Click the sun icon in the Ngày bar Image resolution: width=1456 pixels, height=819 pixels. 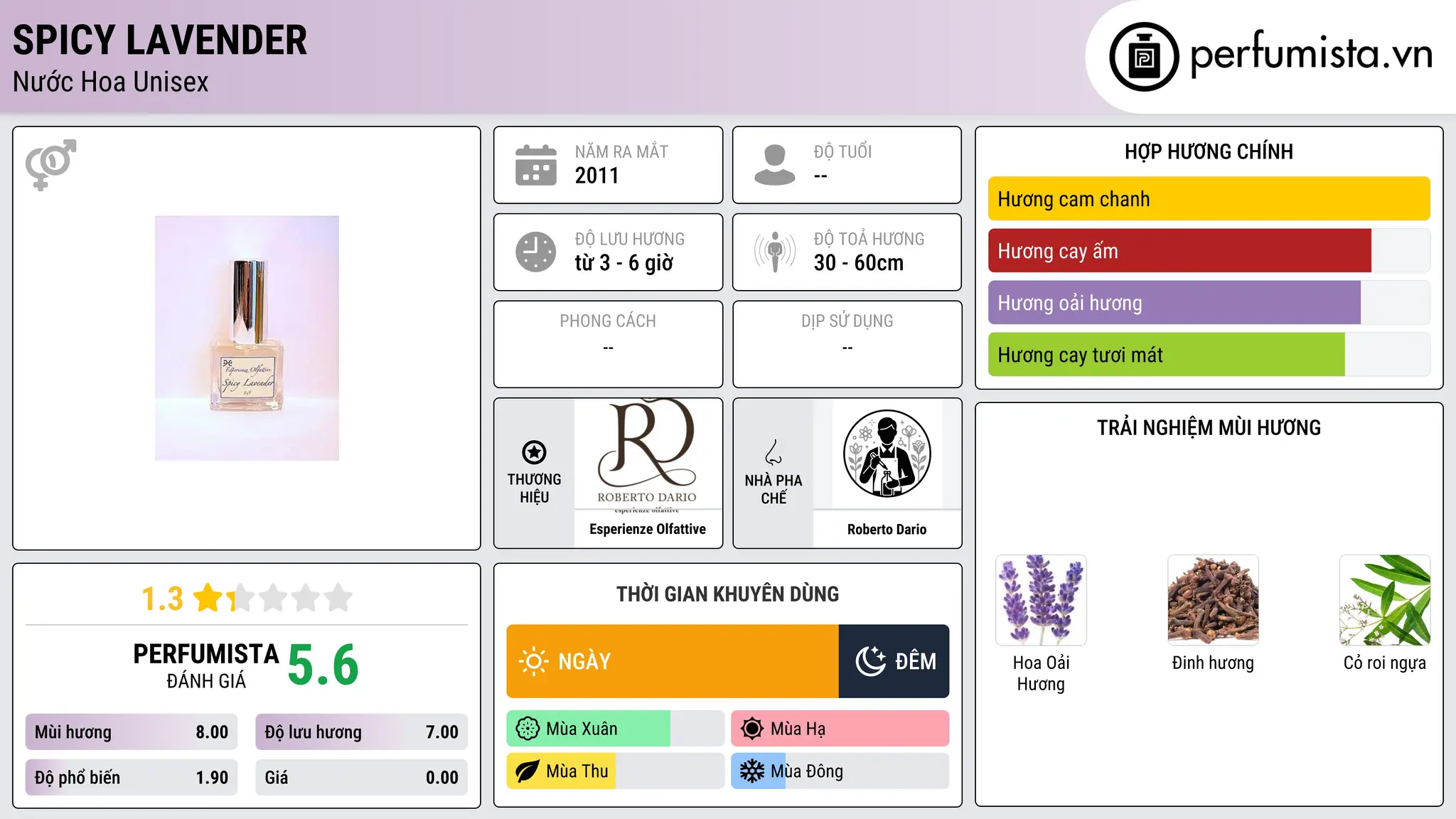pos(533,661)
